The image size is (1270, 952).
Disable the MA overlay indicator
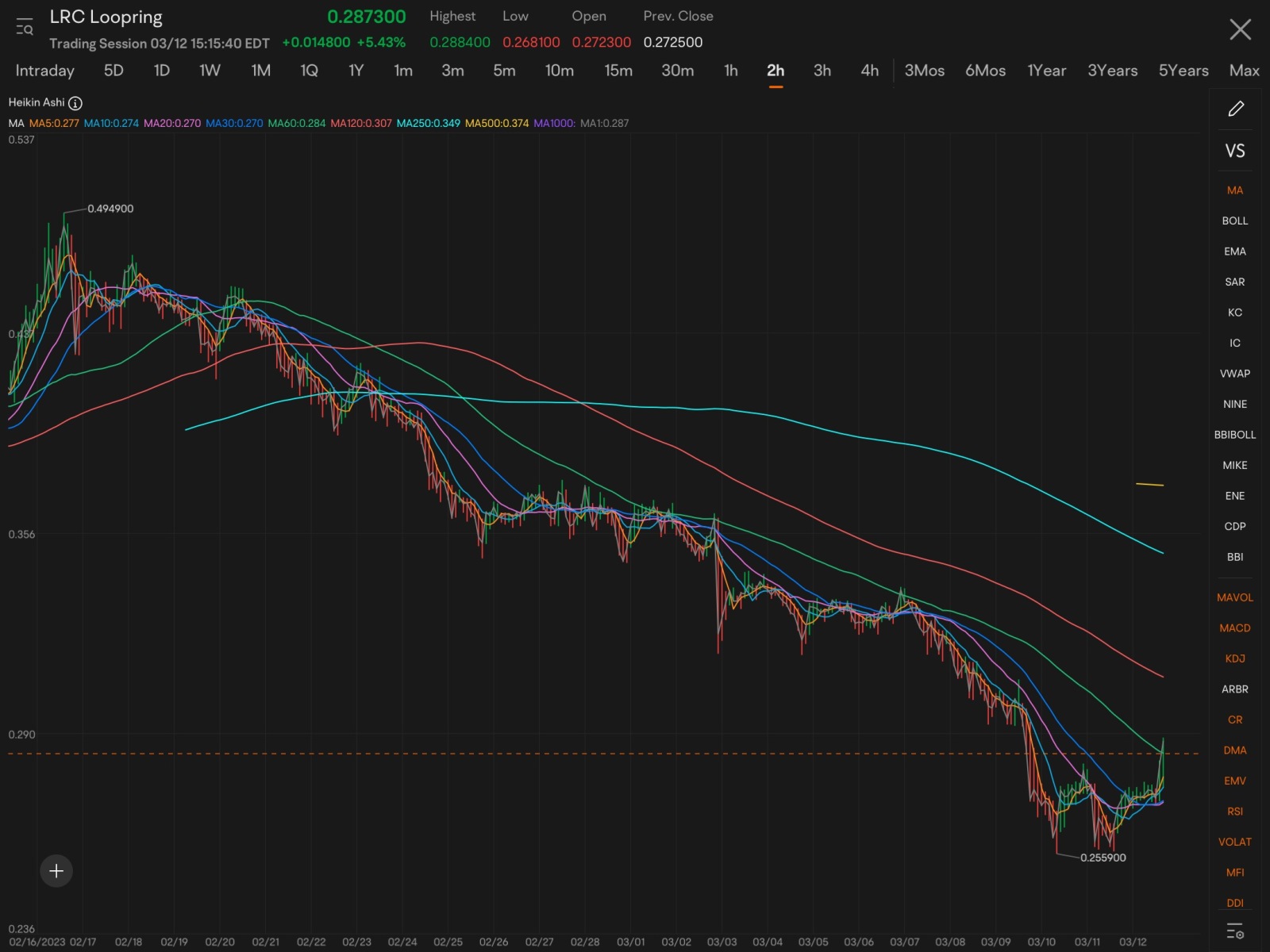click(x=1235, y=190)
